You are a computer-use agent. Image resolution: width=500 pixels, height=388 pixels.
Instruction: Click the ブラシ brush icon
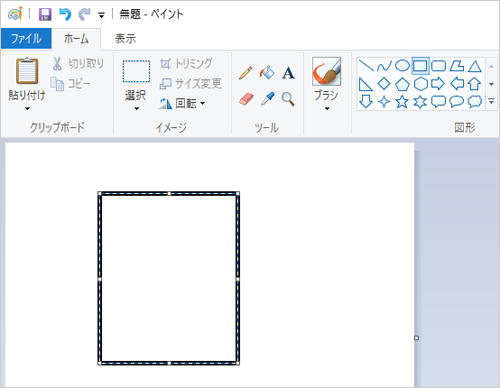[x=326, y=71]
